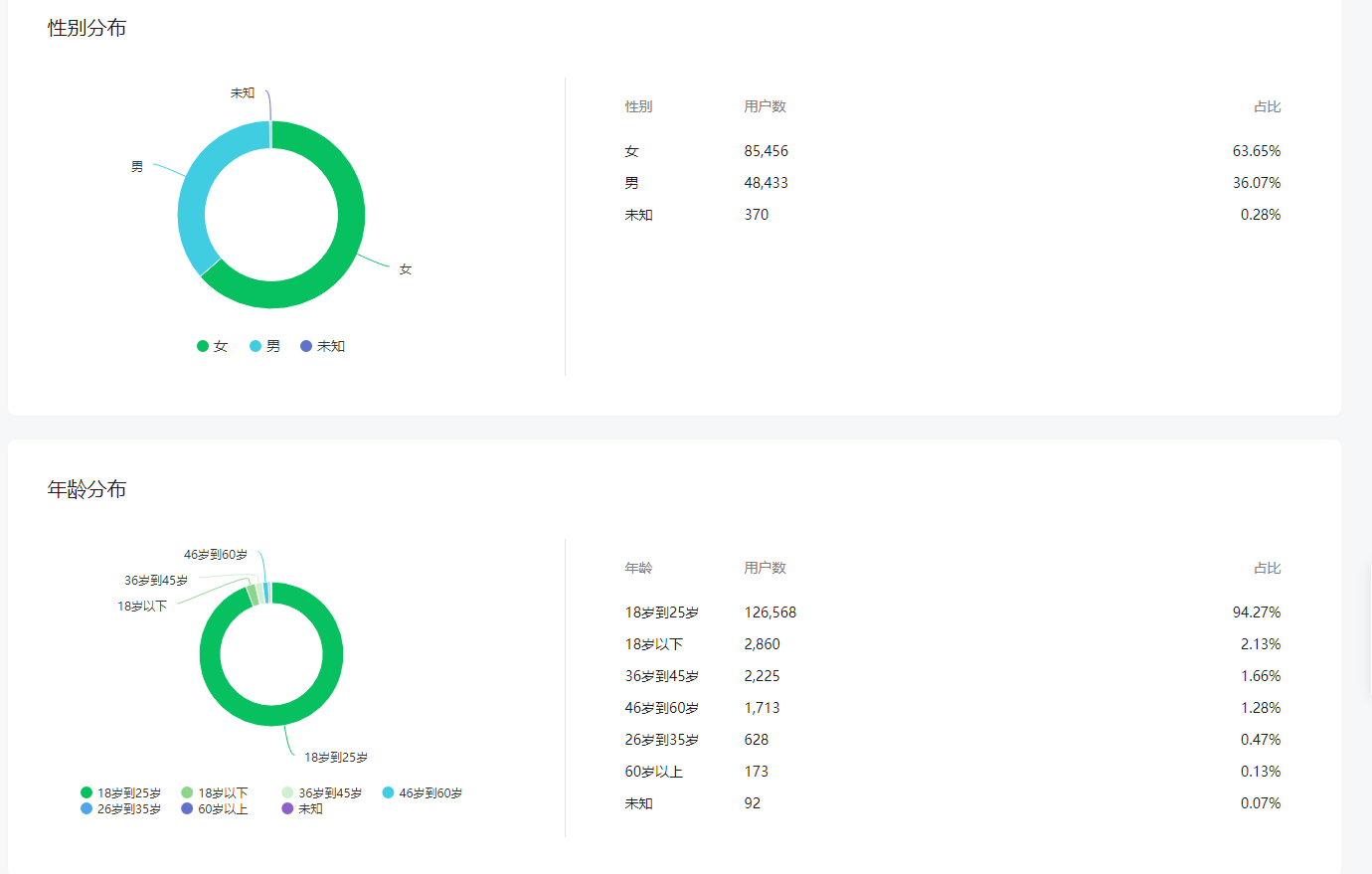This screenshot has width=1372, height=874.
Task: Click the 年龄 column header
Action: click(638, 568)
